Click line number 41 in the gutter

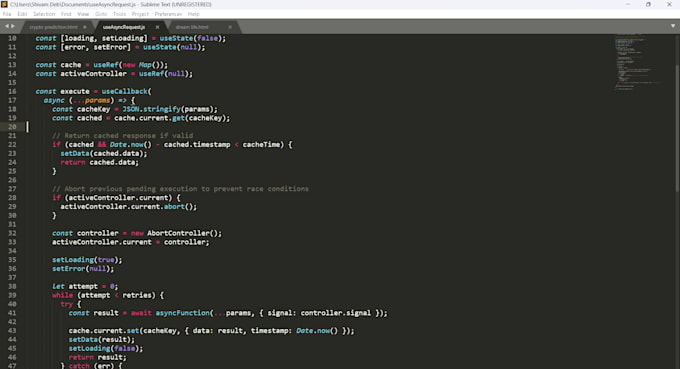[x=12, y=313]
